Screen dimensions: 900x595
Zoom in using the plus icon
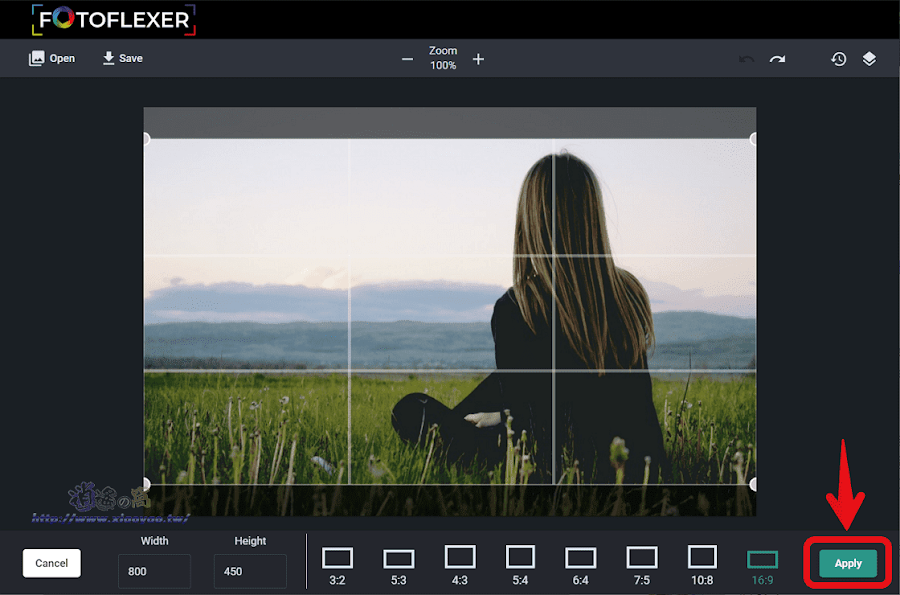(x=478, y=59)
